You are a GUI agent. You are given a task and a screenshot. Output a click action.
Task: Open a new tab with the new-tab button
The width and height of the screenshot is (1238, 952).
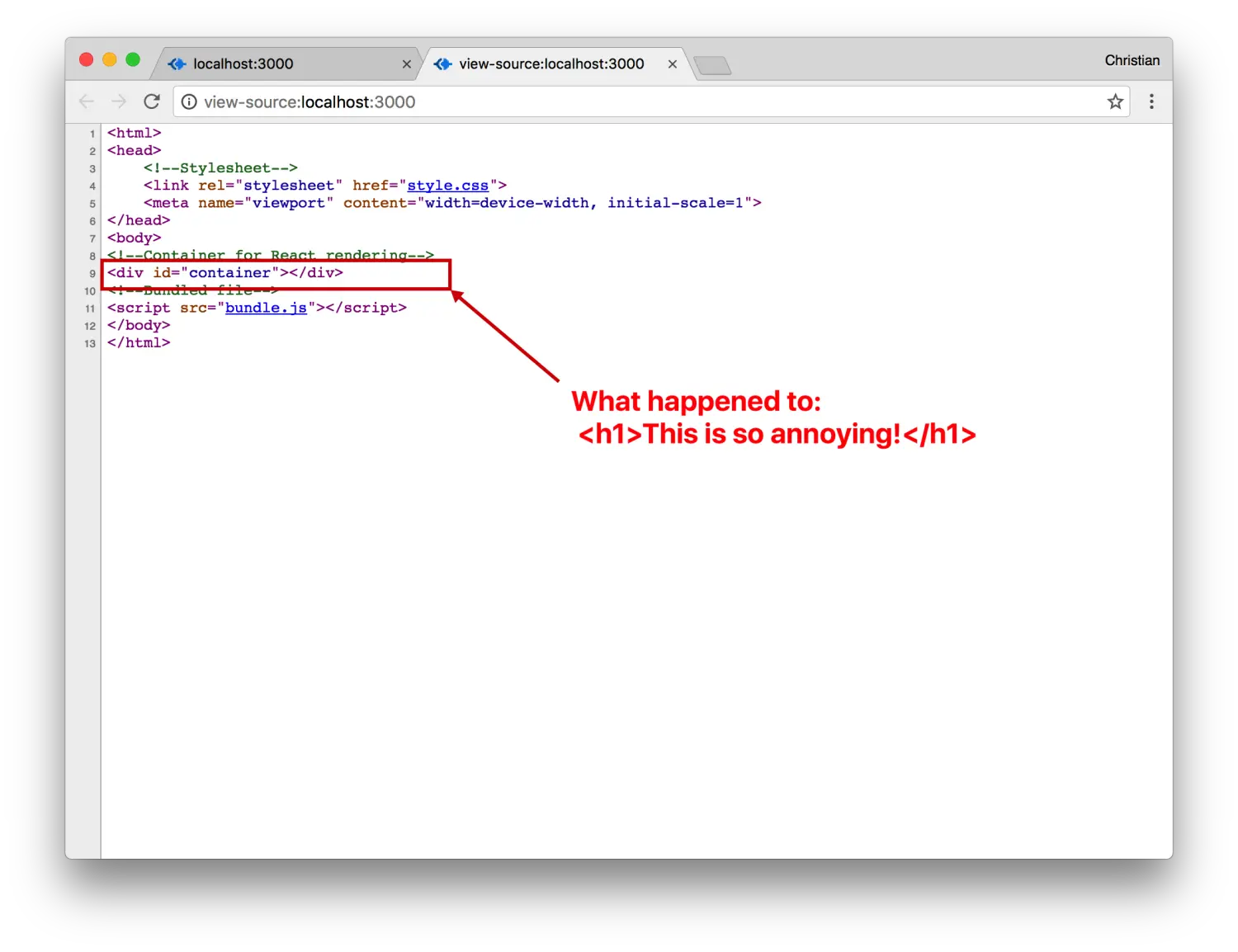point(712,65)
